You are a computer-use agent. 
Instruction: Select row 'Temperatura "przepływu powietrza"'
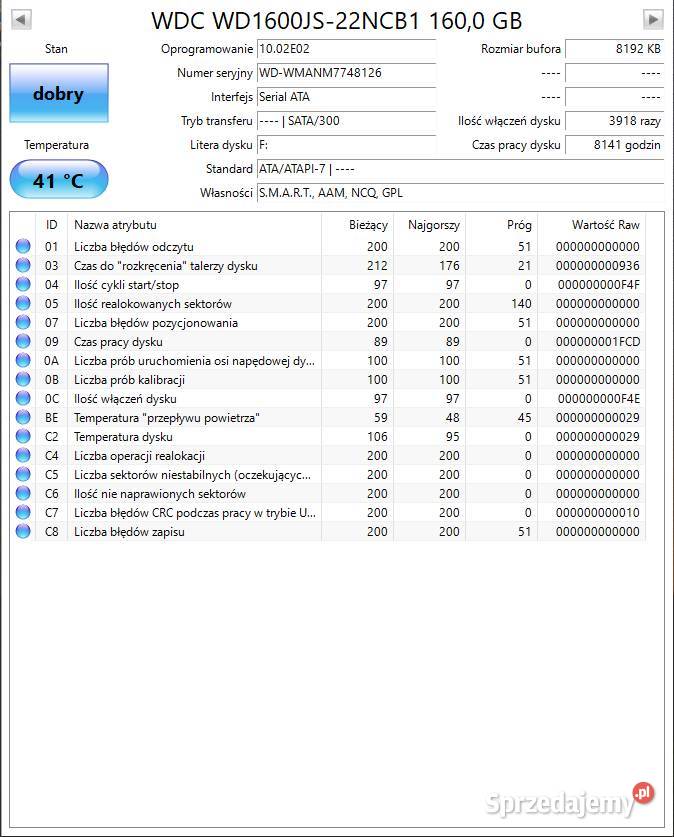coord(328,417)
